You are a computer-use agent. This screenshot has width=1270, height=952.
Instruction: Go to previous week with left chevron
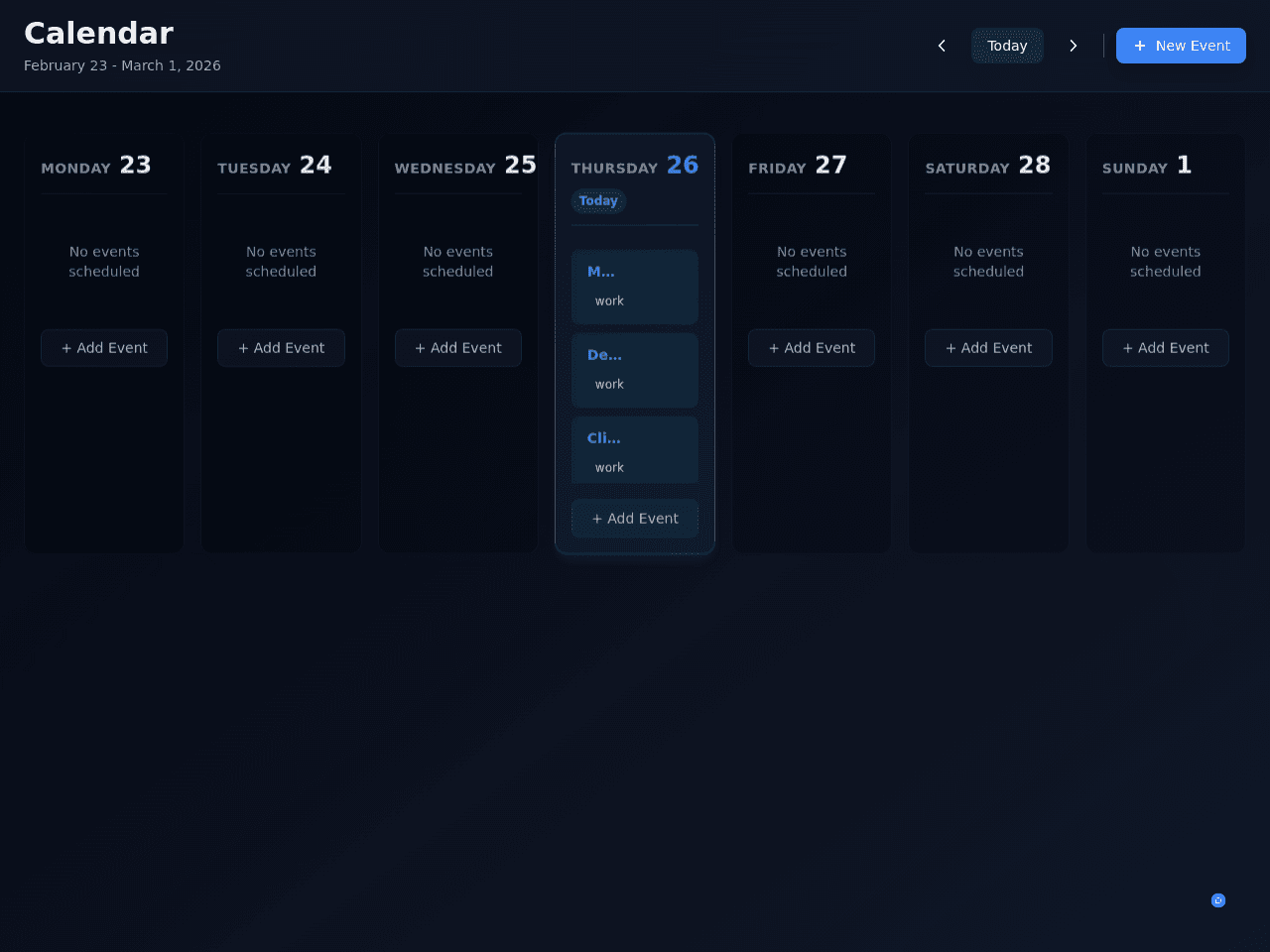coord(942,46)
